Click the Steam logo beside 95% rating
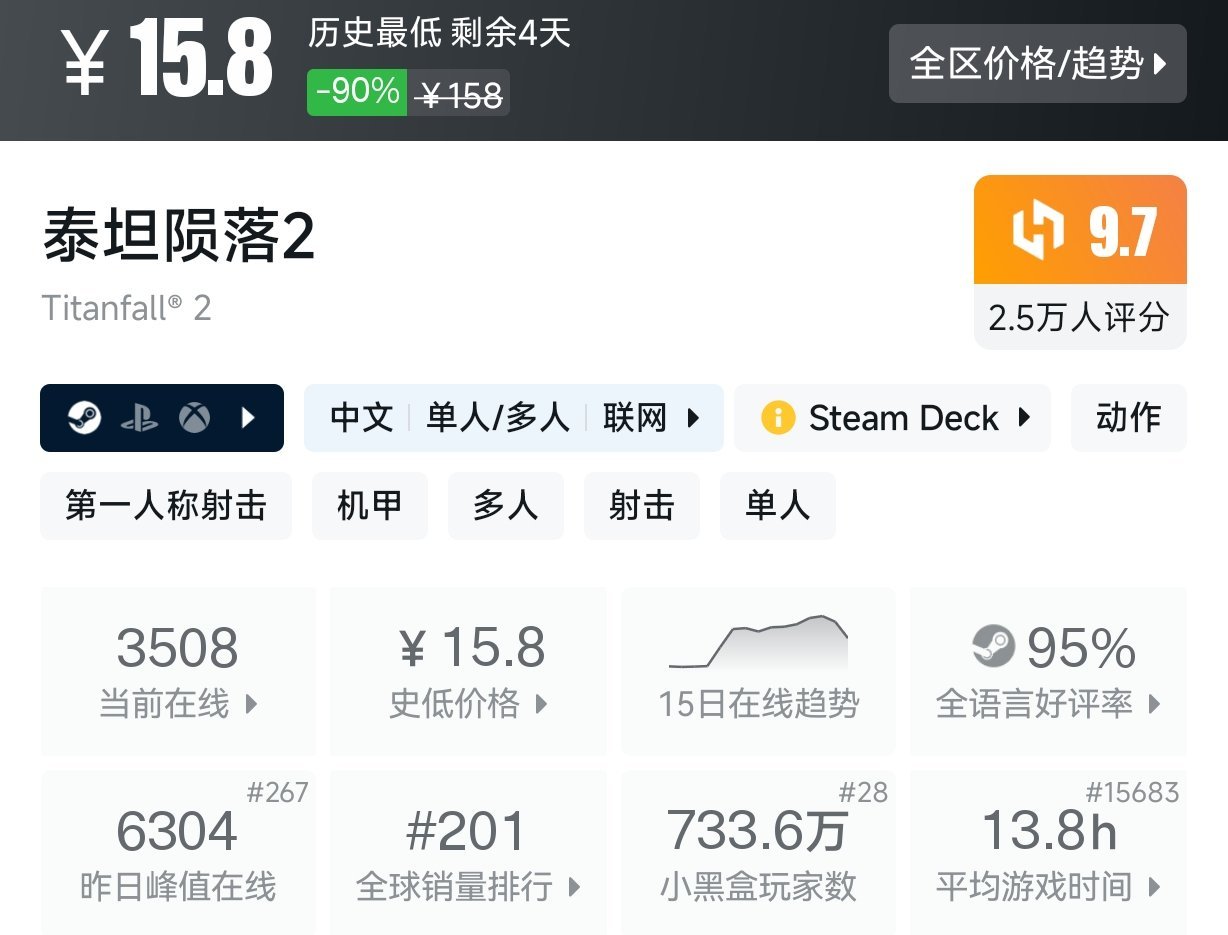1228x935 pixels. (993, 647)
